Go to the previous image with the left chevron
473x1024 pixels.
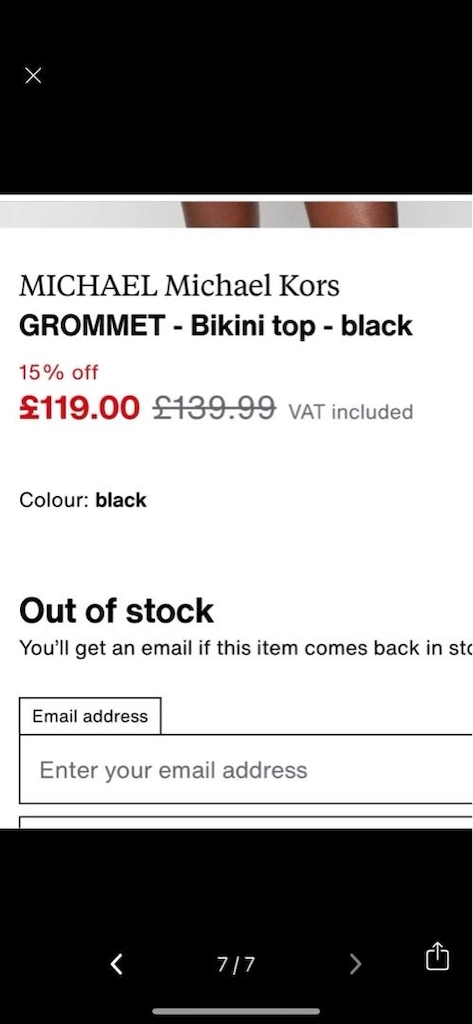(x=116, y=963)
